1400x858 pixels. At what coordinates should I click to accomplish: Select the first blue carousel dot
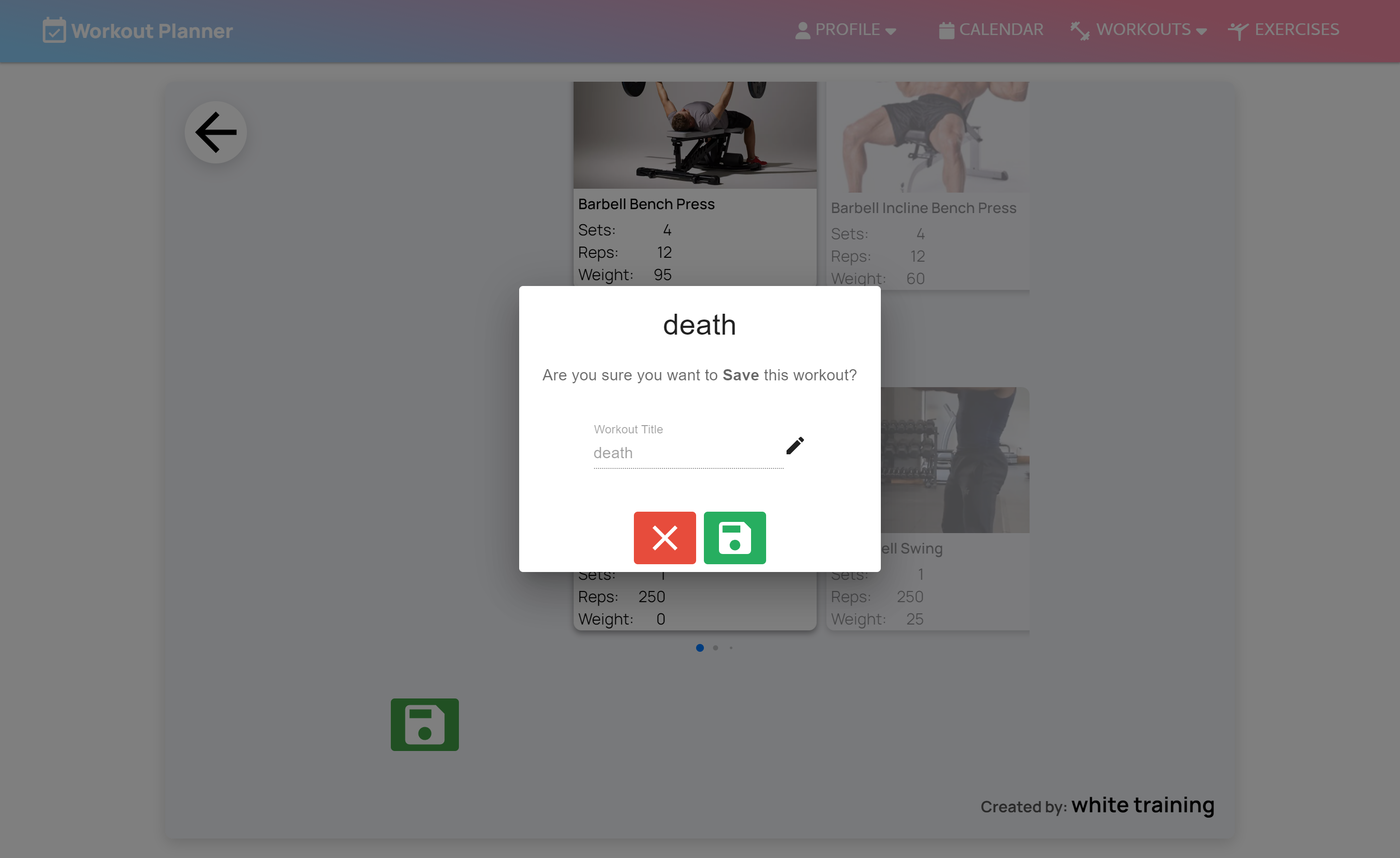(x=700, y=647)
